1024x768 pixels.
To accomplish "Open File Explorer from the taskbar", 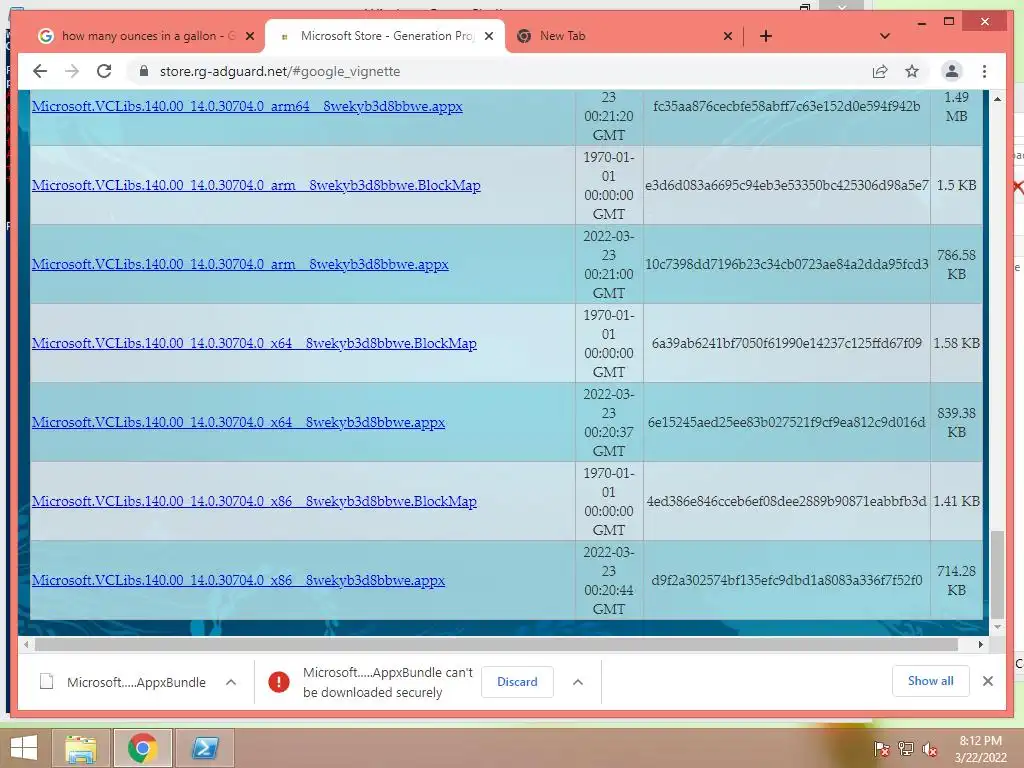I will [80, 748].
